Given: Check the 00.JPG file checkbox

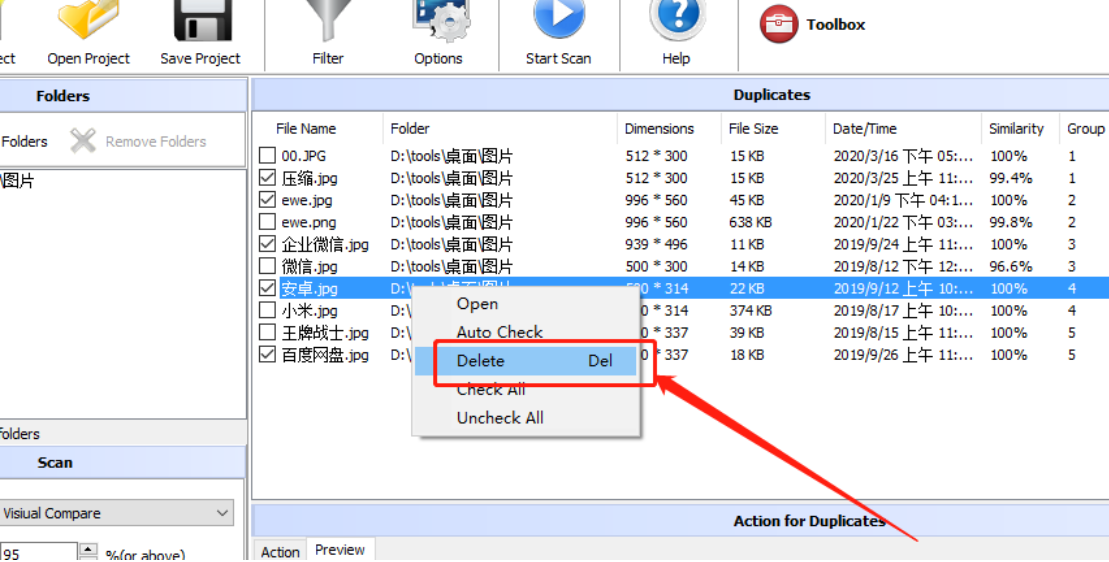Looking at the screenshot, I should 267,156.
